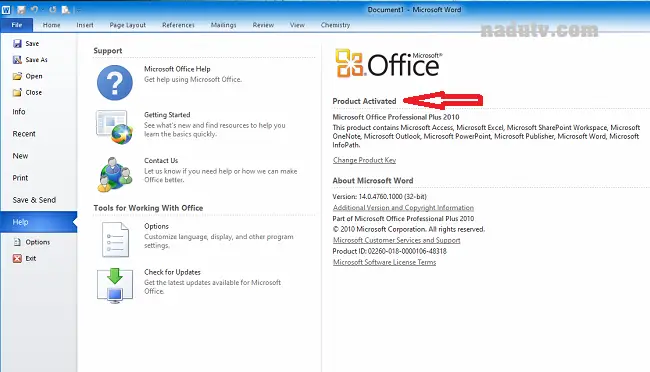Click the Getting Started globe icon
This screenshot has height=372, width=650.
click(x=115, y=127)
